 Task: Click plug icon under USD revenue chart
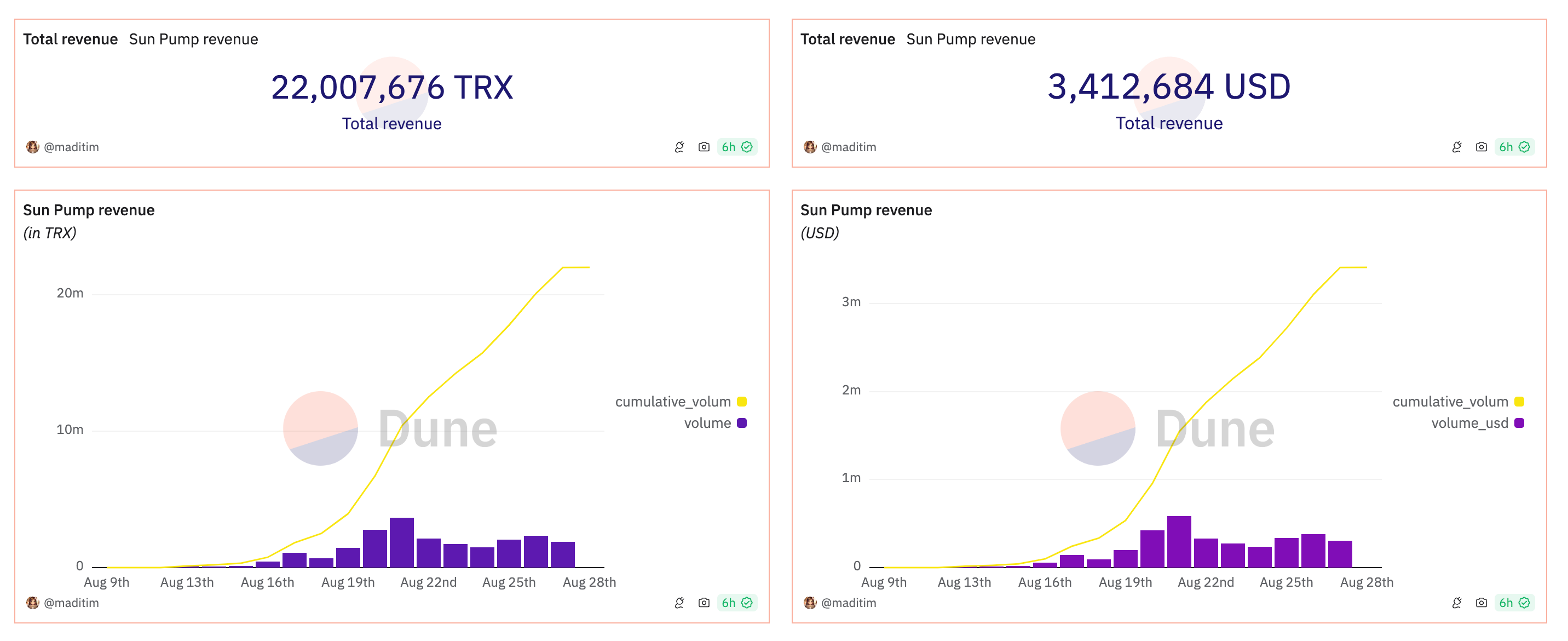point(1457,603)
